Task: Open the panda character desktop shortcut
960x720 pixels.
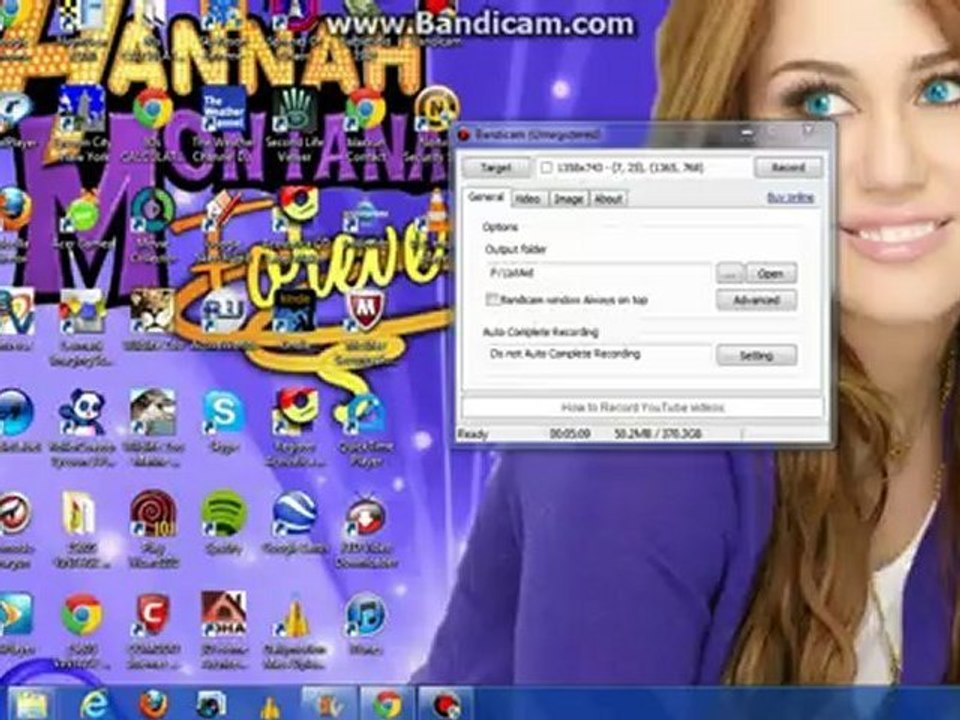Action: [82, 414]
